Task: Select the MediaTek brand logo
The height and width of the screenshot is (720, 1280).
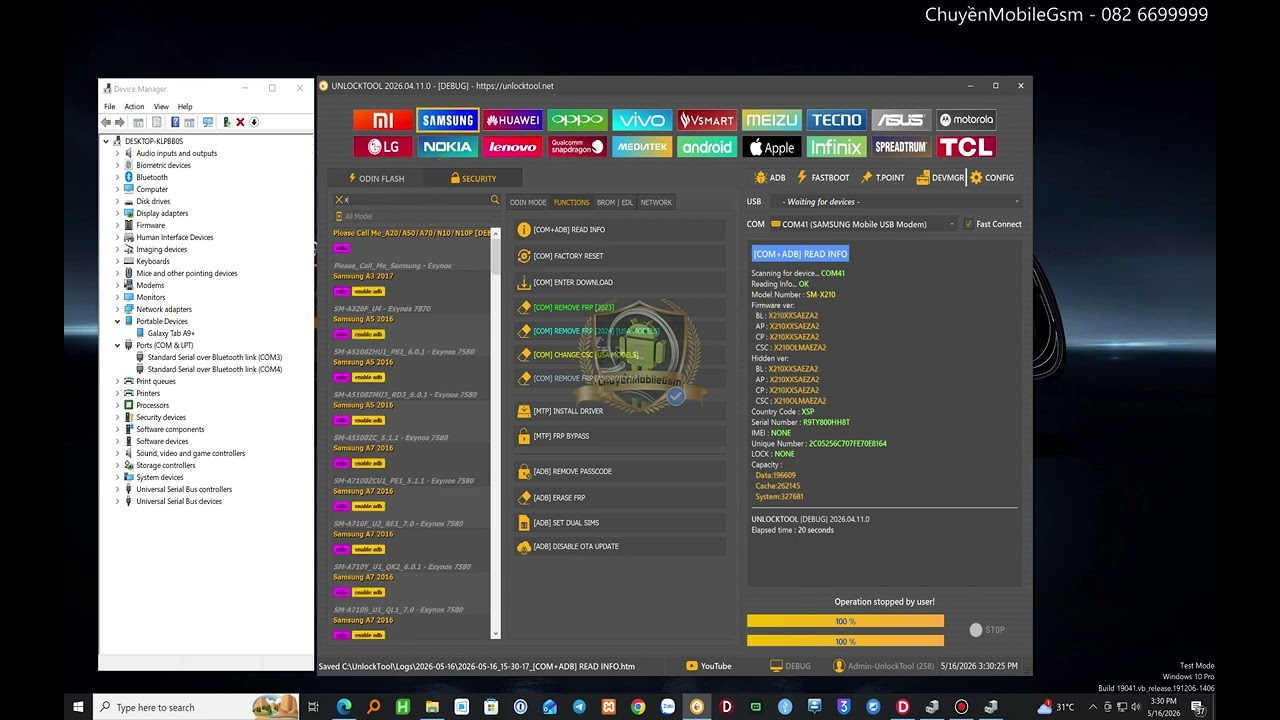Action: 642,147
